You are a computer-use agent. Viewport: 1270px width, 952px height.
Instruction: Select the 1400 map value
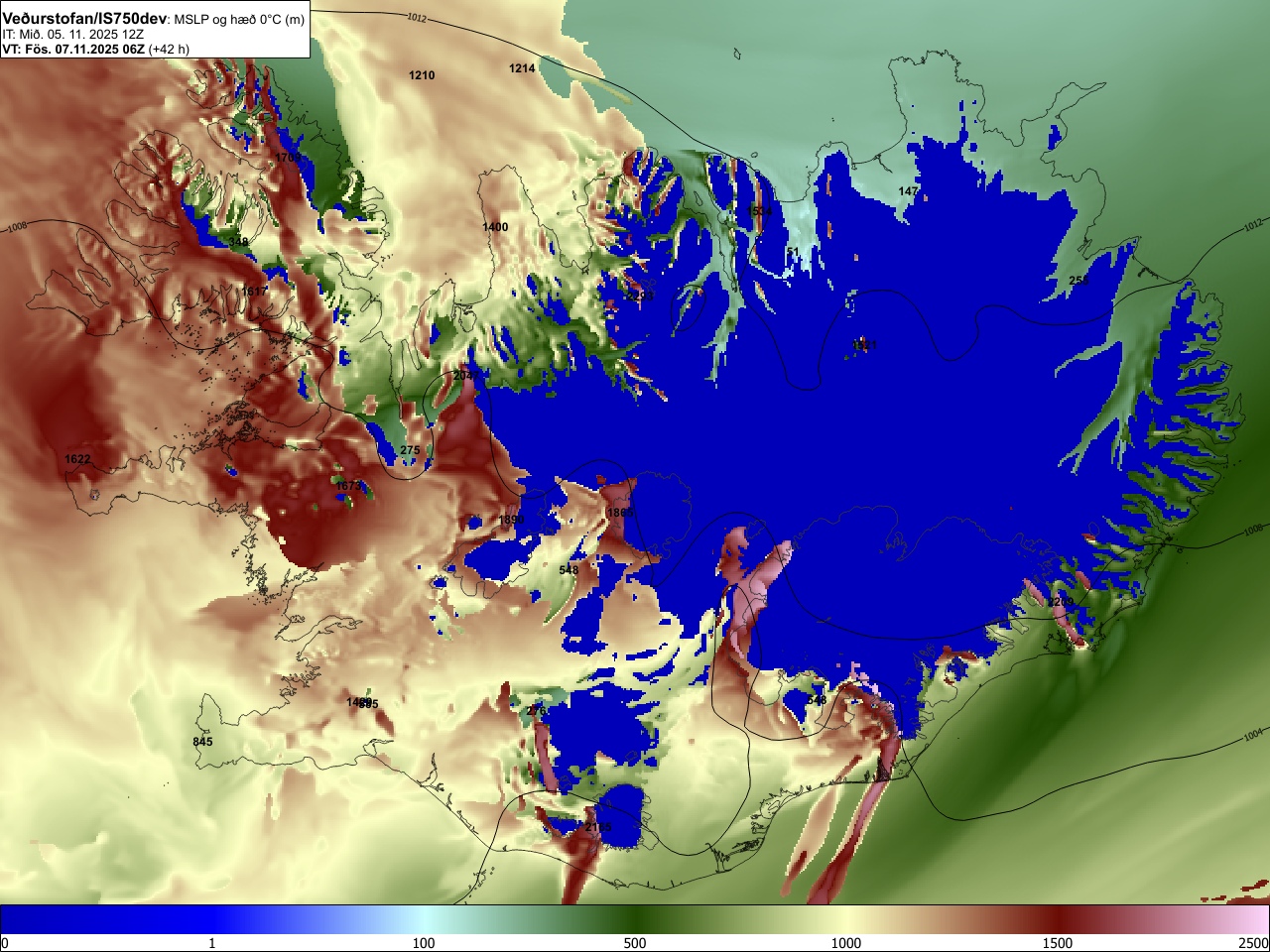[x=495, y=227]
